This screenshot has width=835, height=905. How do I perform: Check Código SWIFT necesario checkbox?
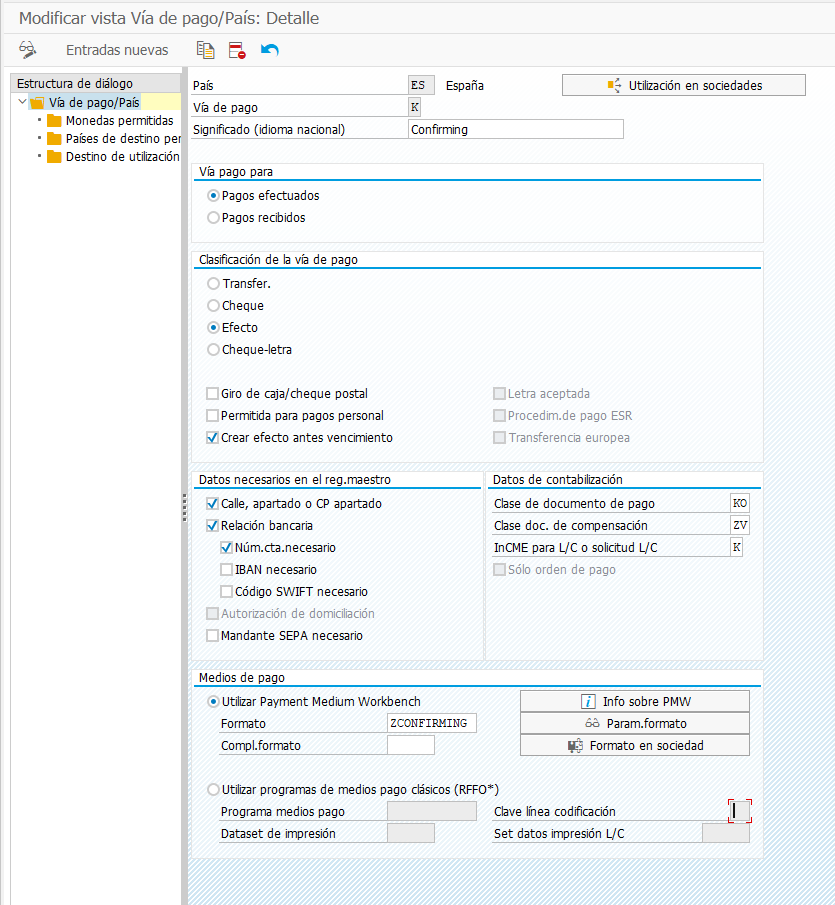pos(226,591)
